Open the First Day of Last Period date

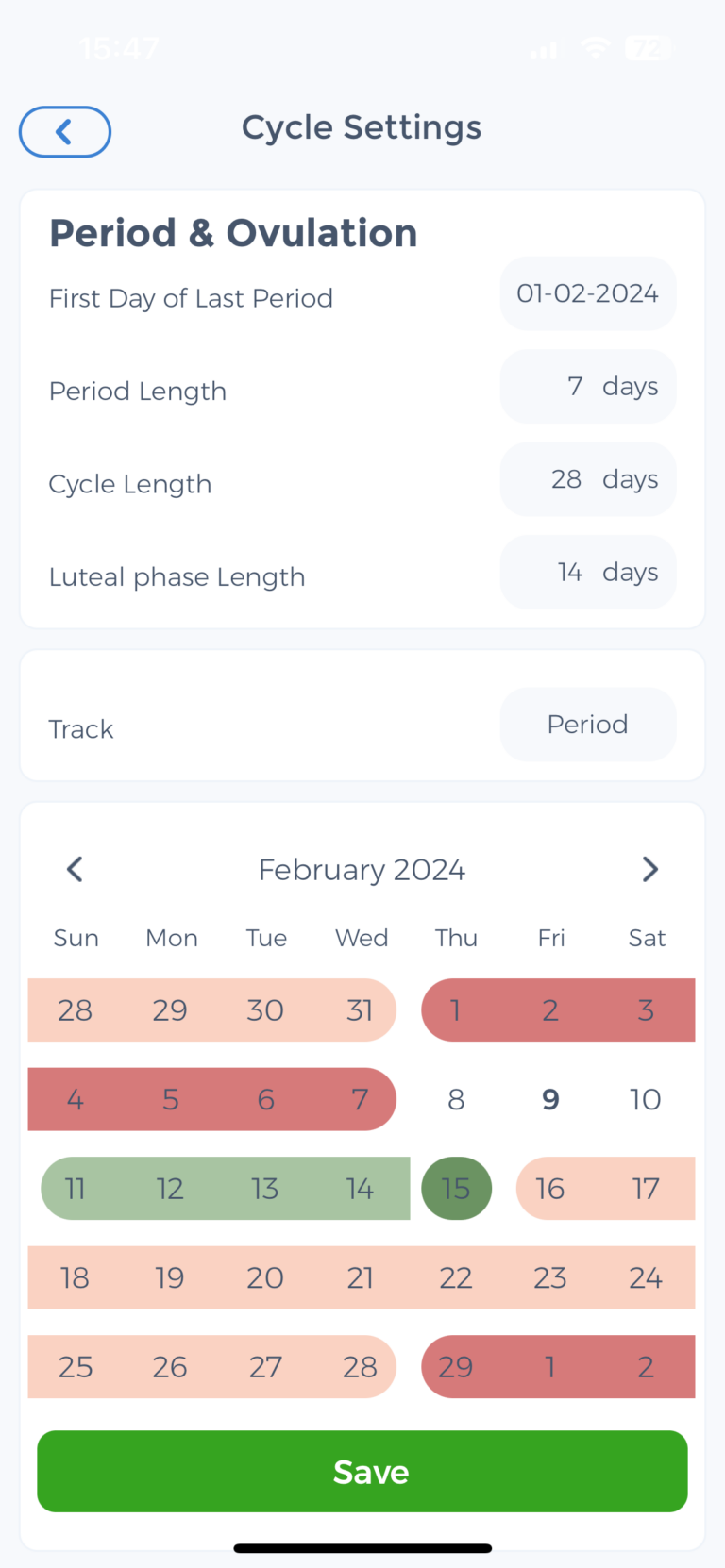(587, 294)
